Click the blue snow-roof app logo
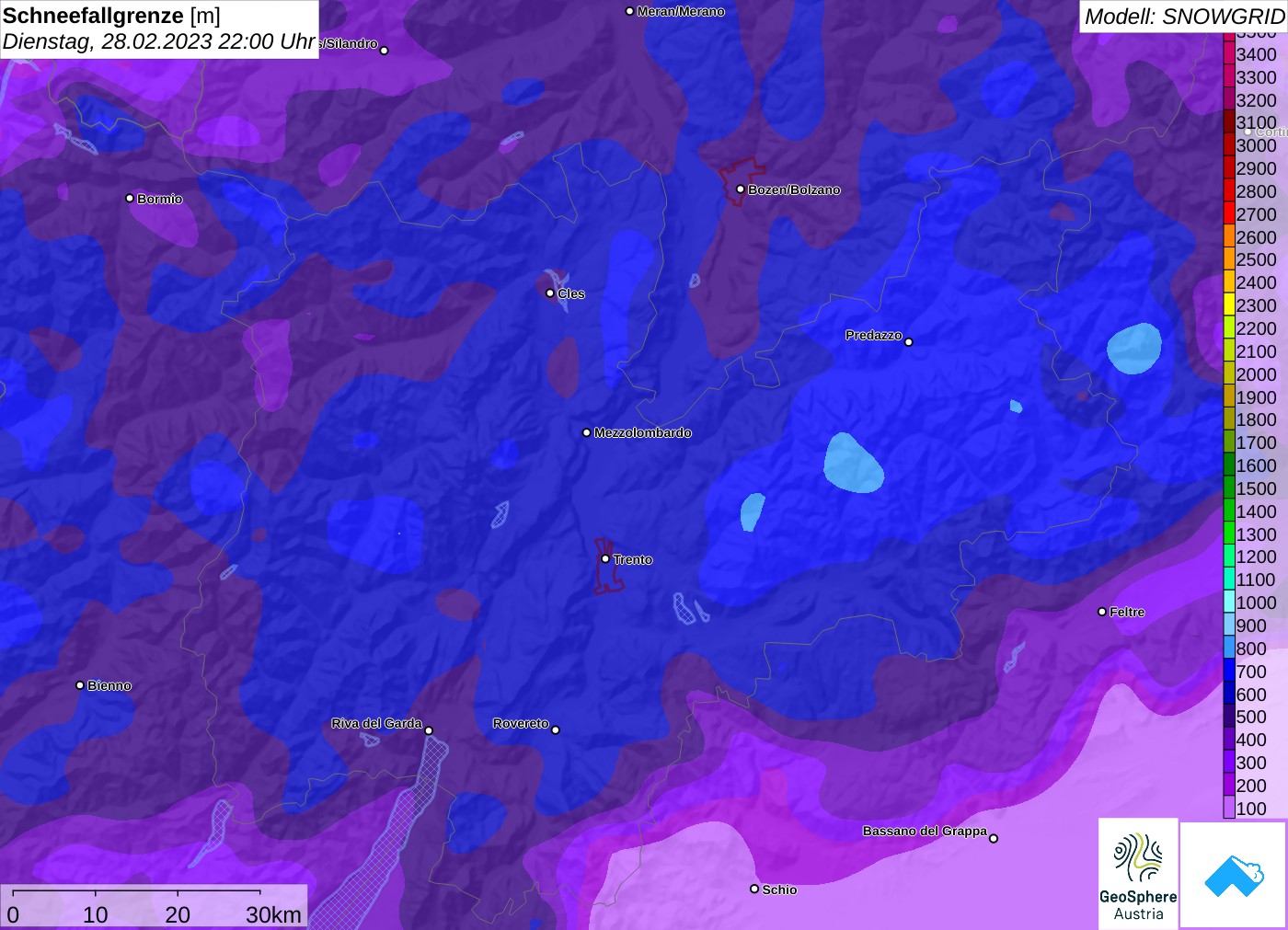 tap(1235, 876)
